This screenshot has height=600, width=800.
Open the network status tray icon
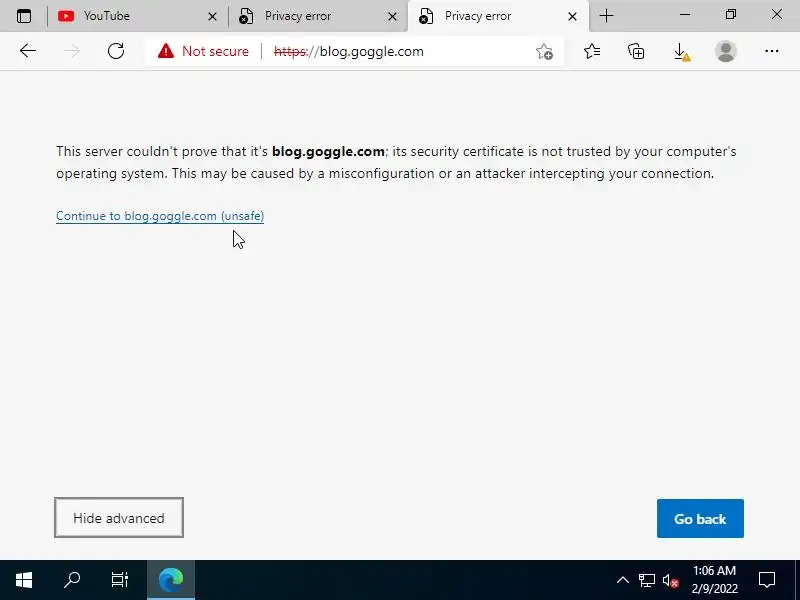[647, 580]
